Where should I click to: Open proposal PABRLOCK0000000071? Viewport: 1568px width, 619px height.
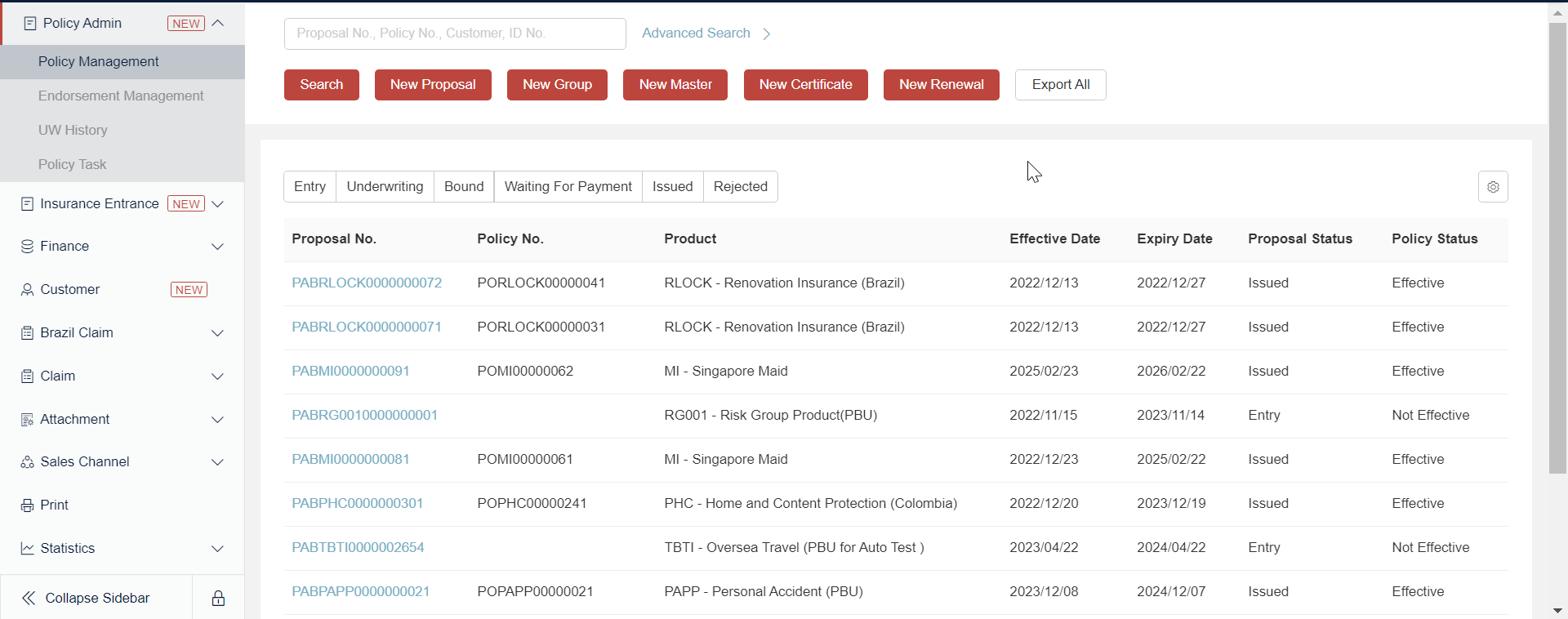tap(367, 327)
